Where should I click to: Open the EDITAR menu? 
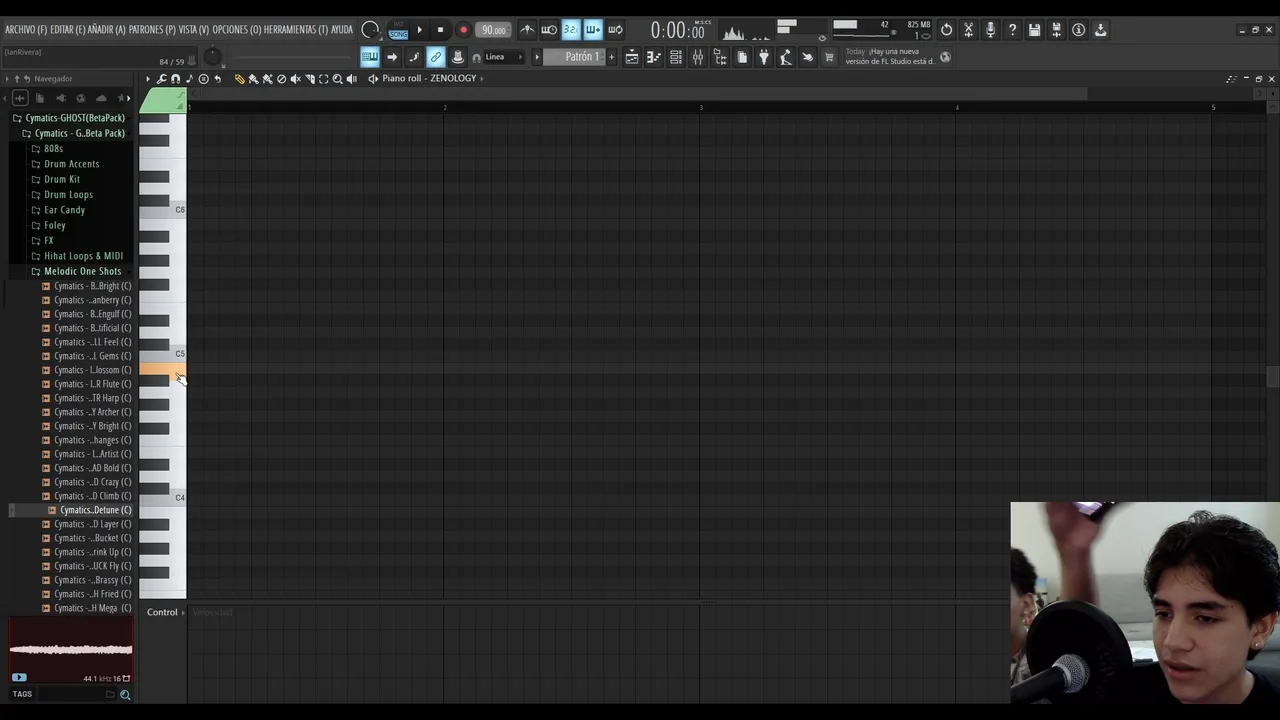pos(67,30)
